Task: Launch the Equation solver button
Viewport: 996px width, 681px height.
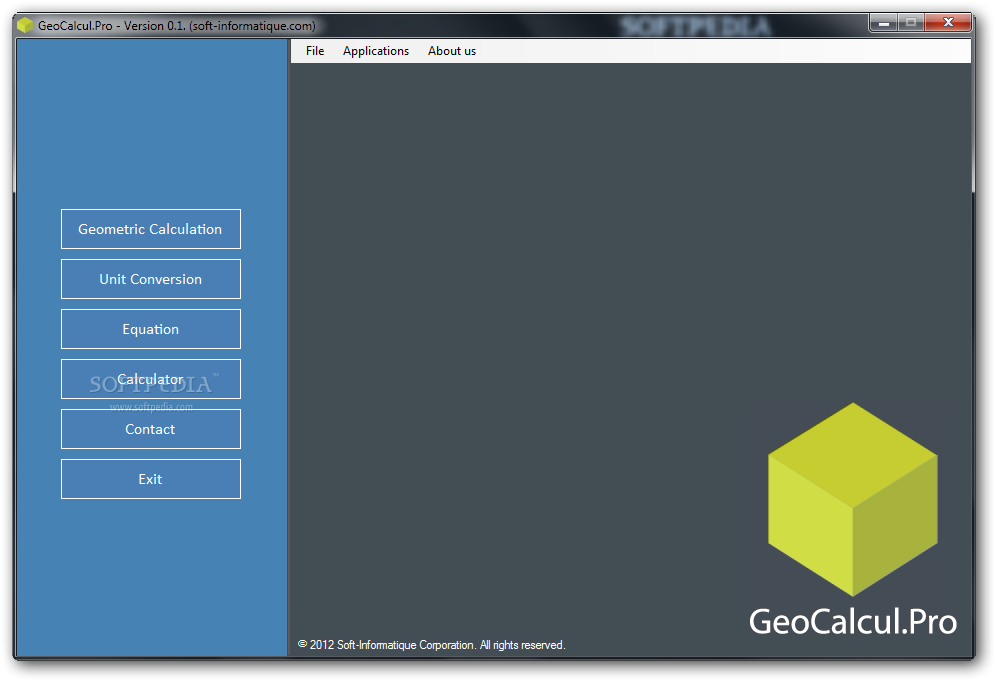Action: [x=151, y=329]
